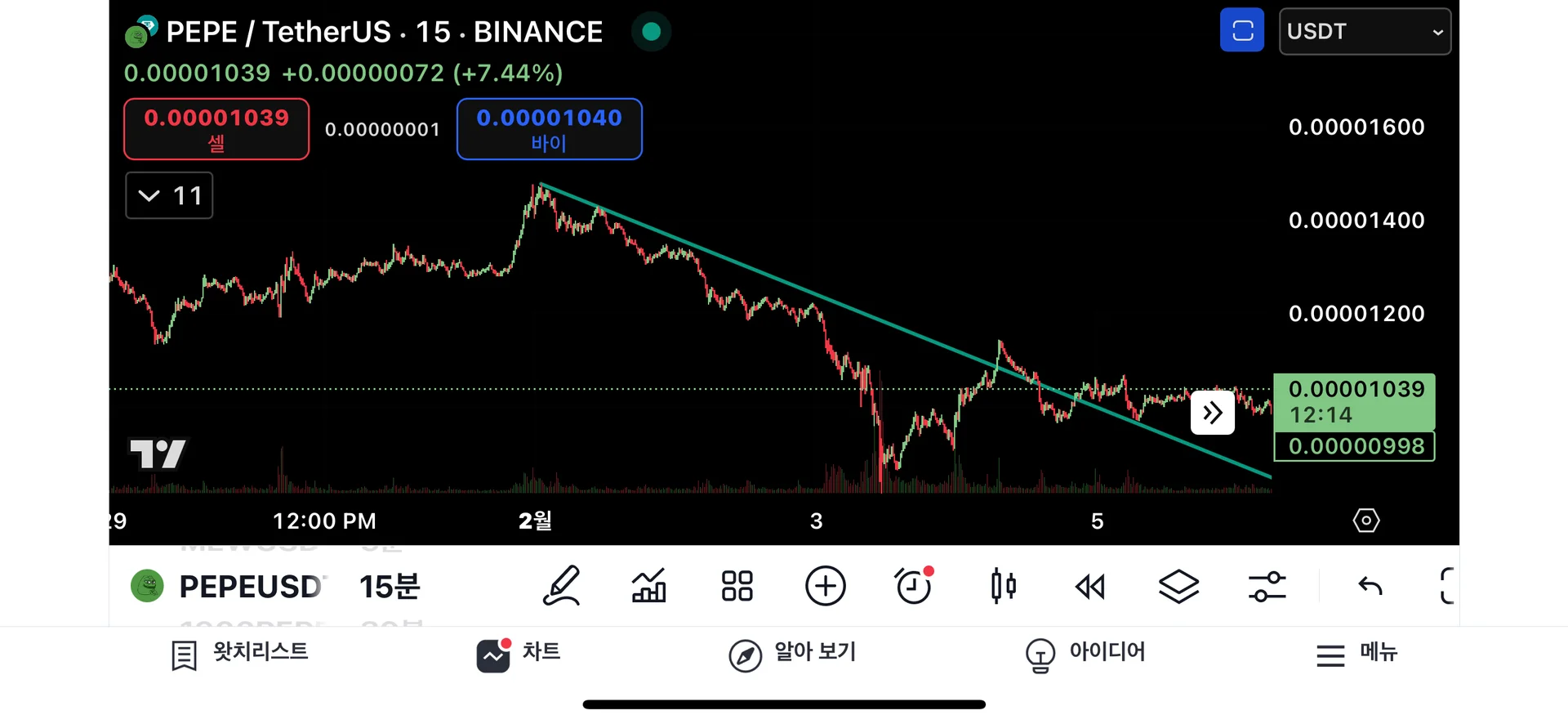Open the 15분 timeframe selector
1568x724 pixels.
click(390, 587)
